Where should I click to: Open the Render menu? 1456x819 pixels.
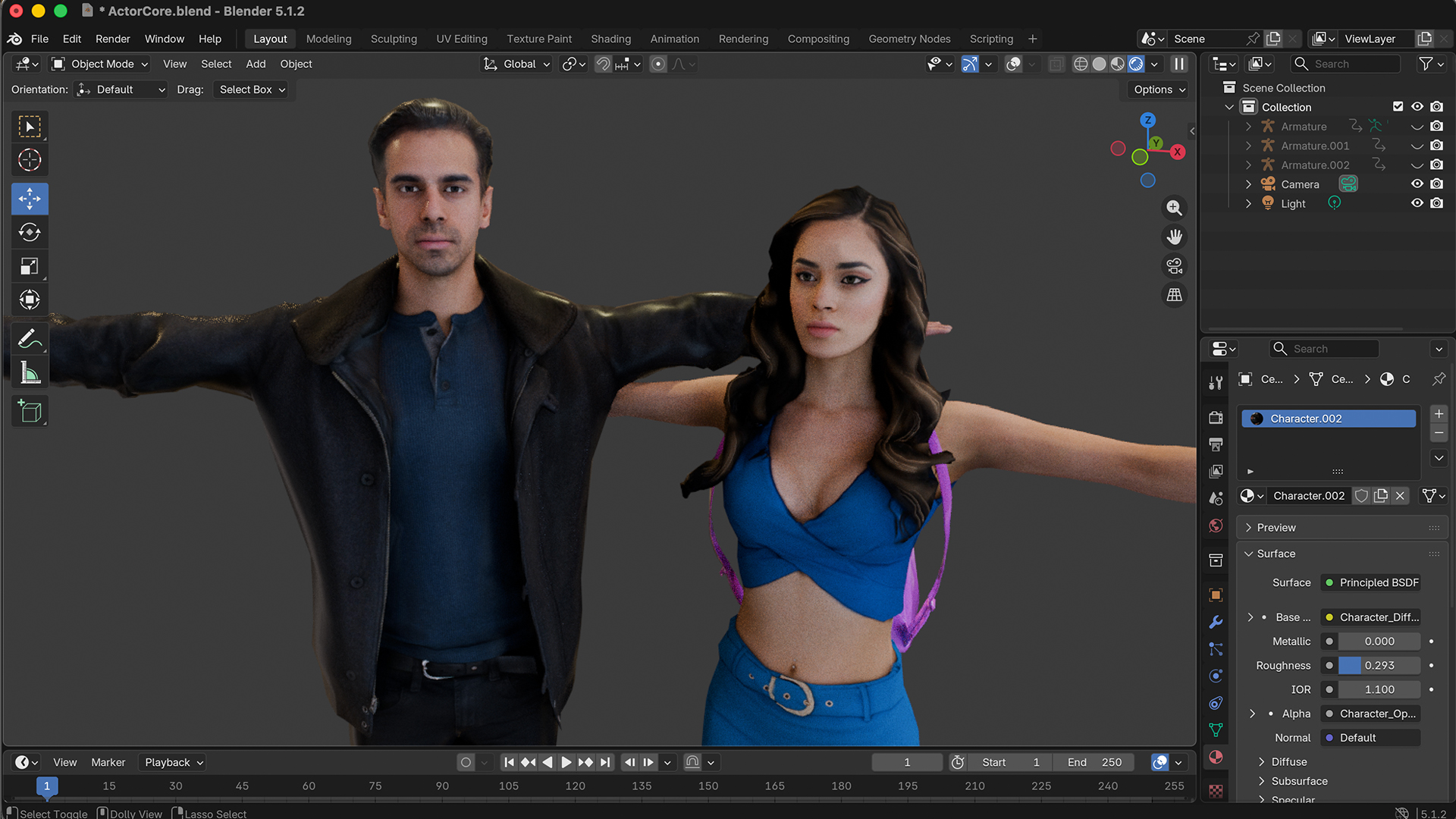(113, 39)
